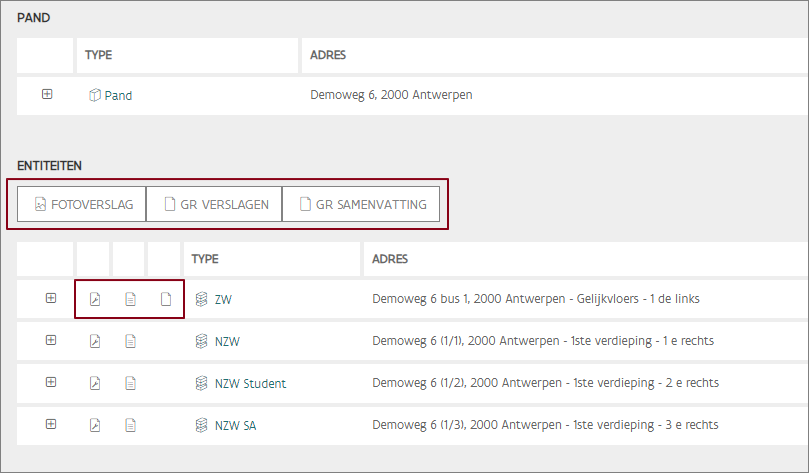Open the PDF icon in the ZW row
The width and height of the screenshot is (809, 473).
(x=95, y=298)
